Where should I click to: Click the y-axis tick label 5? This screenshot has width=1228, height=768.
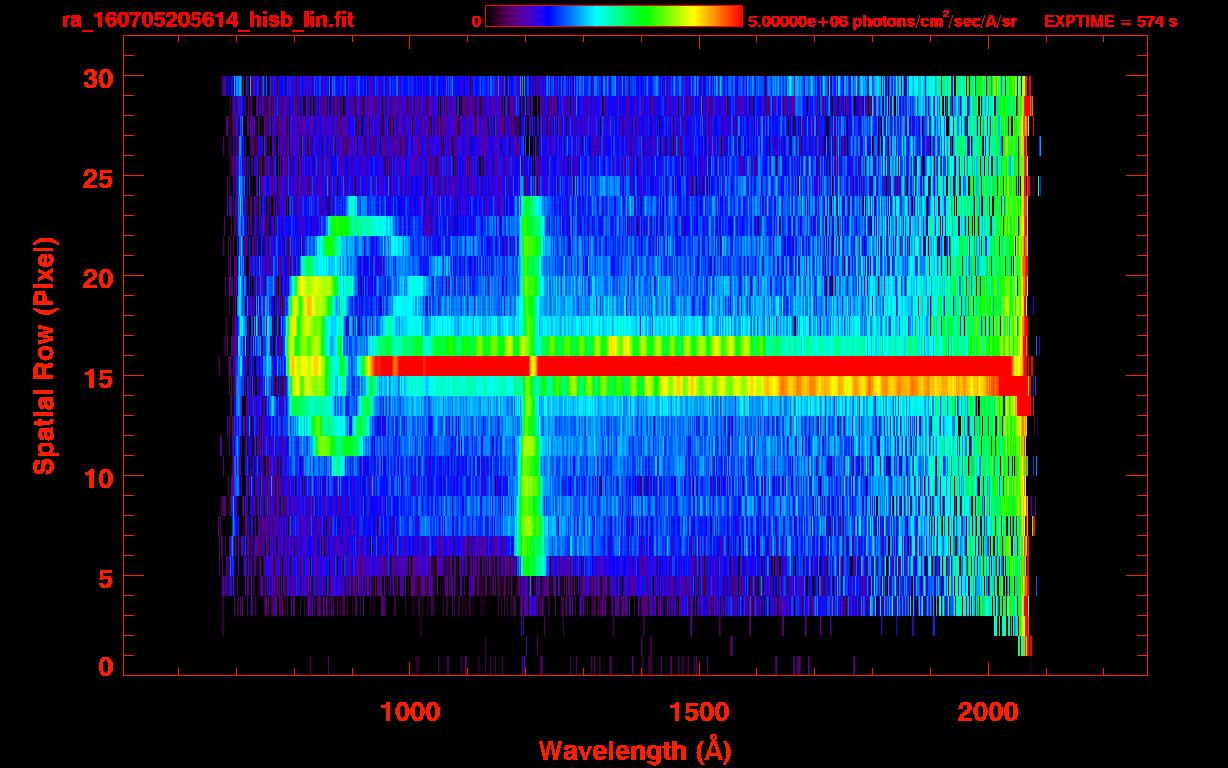(108, 577)
